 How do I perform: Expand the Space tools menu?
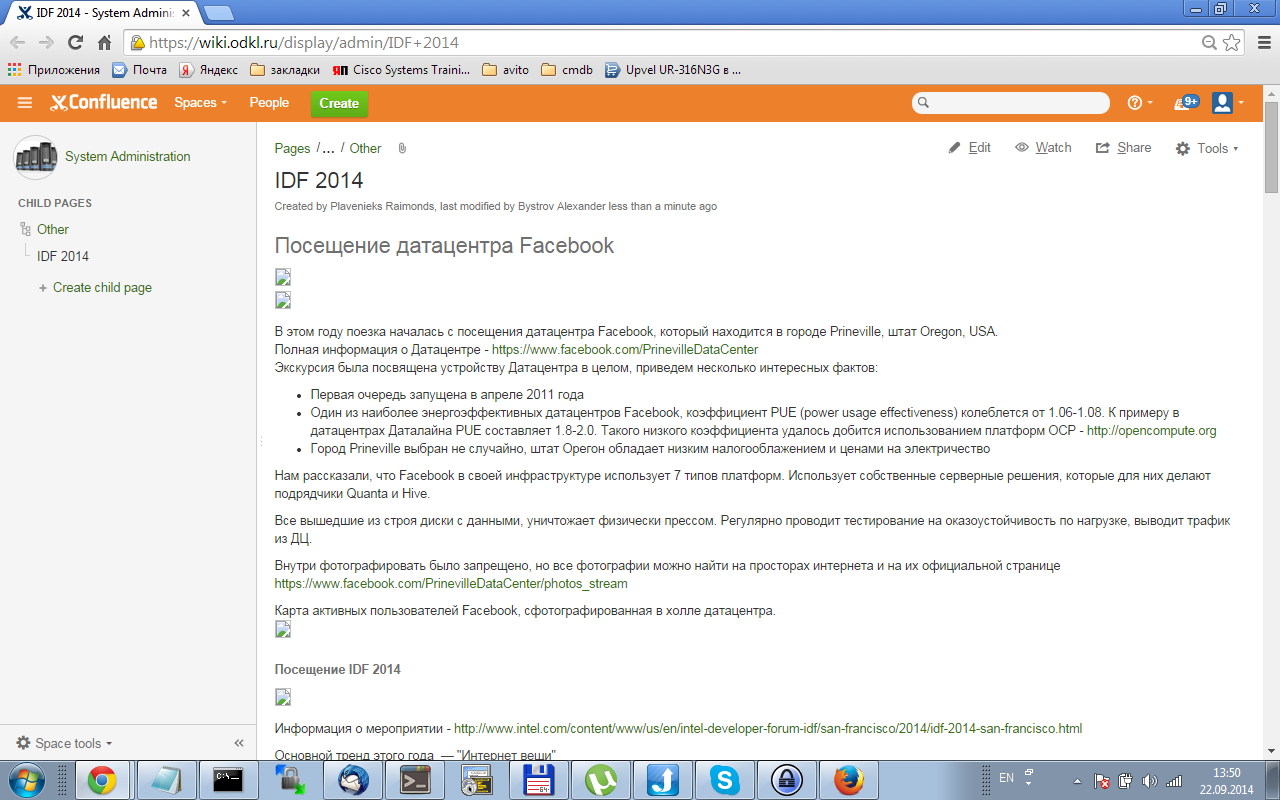click(x=64, y=743)
